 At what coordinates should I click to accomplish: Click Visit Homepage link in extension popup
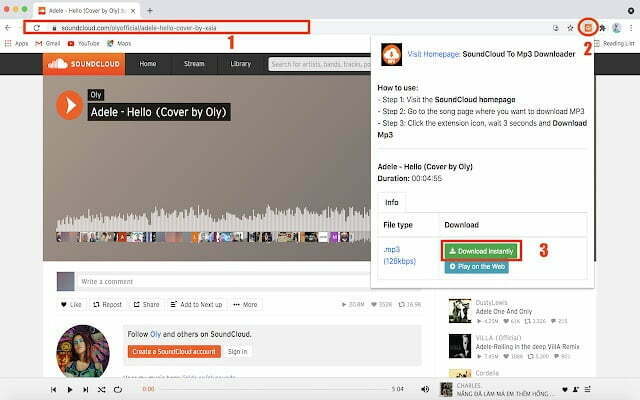433,54
